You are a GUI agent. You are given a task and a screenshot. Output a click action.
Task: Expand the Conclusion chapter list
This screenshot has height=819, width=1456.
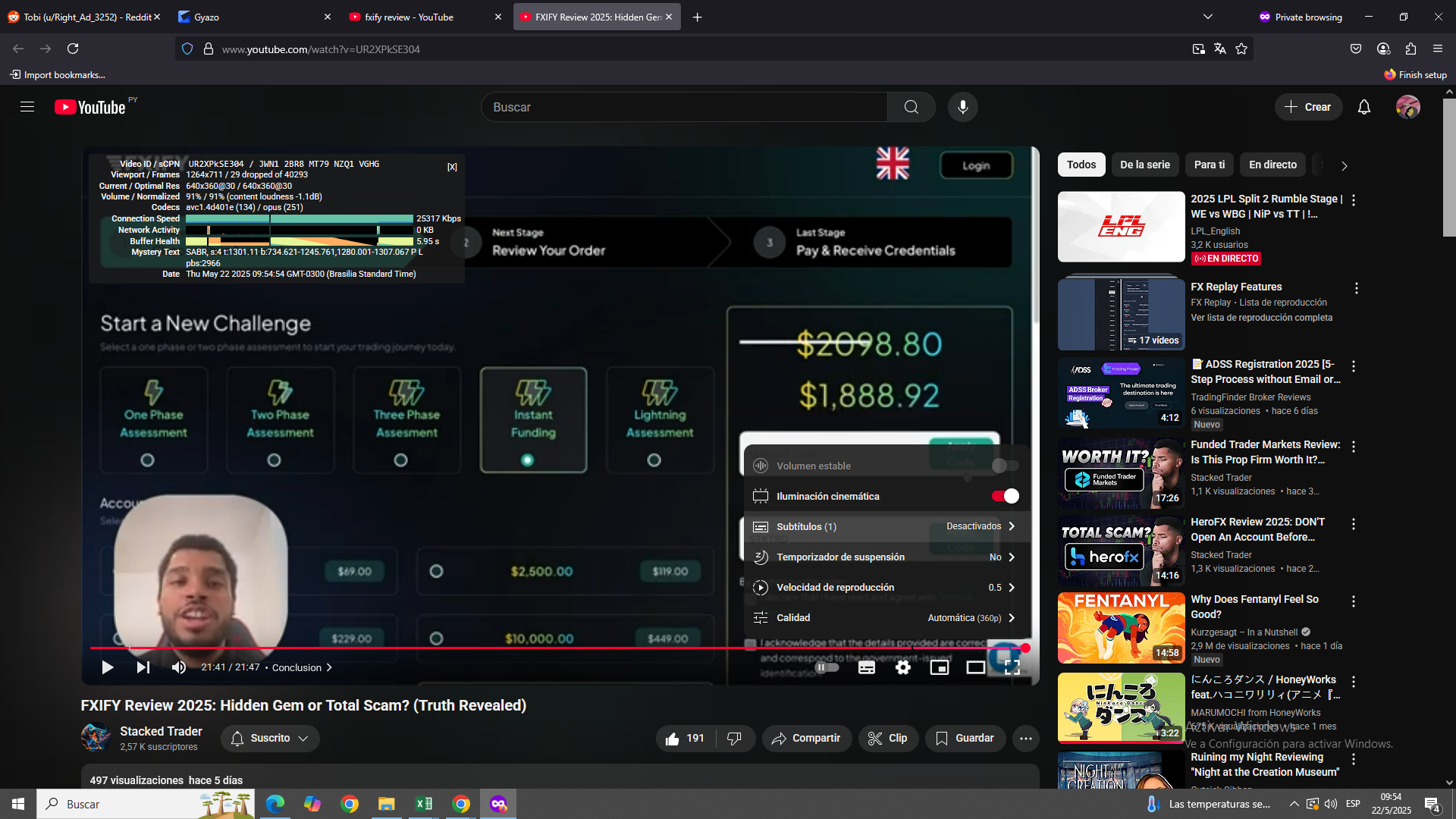click(302, 667)
